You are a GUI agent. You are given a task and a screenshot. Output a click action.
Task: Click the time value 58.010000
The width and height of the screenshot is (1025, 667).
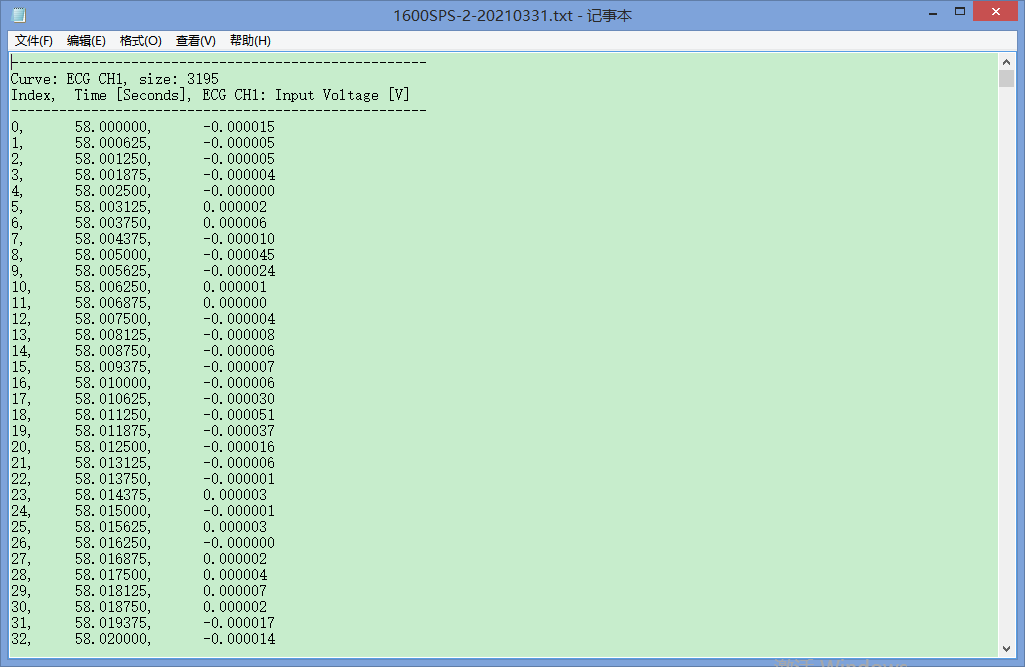pos(112,383)
